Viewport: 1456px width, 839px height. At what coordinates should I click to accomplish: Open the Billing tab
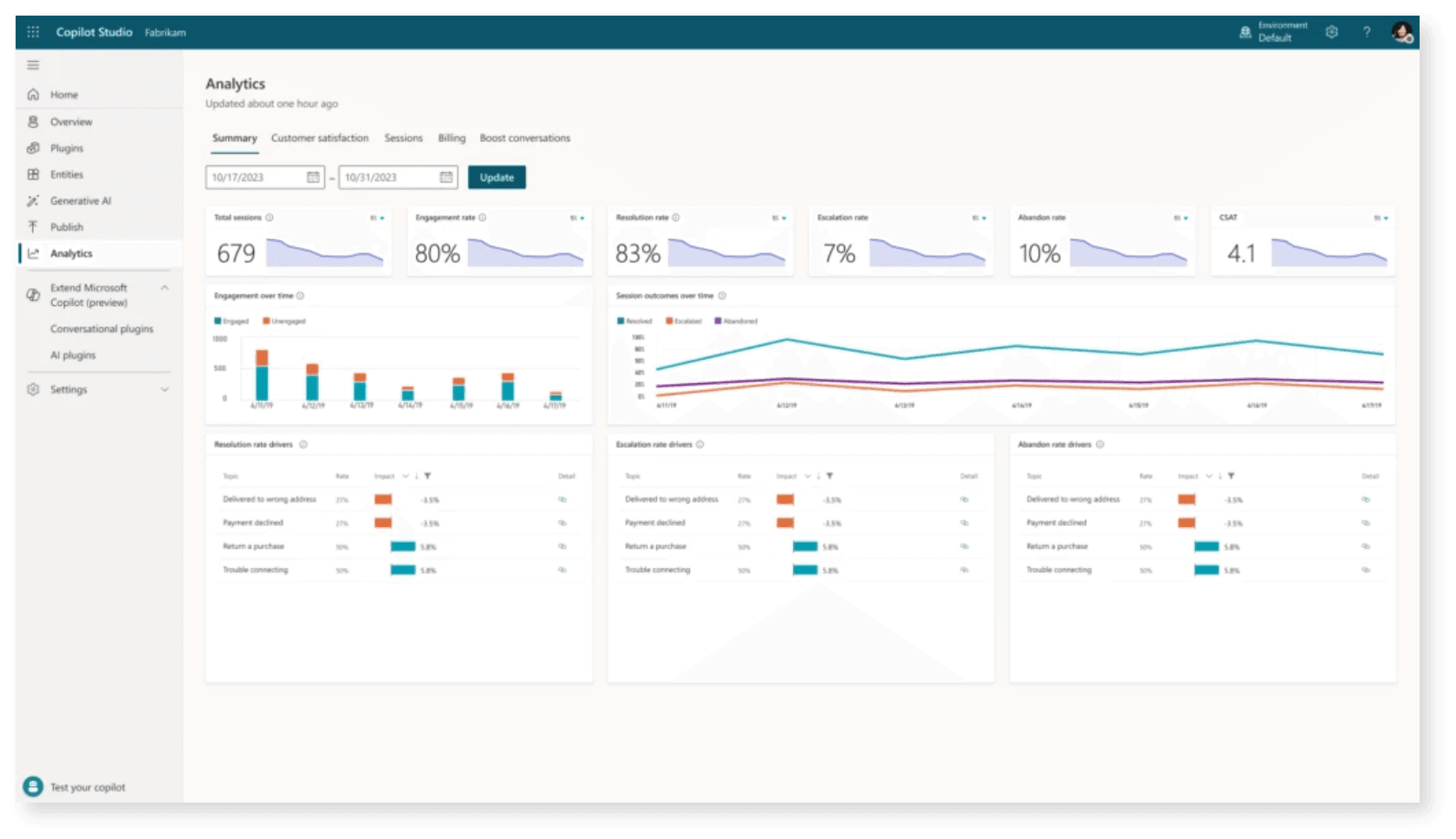tap(451, 138)
